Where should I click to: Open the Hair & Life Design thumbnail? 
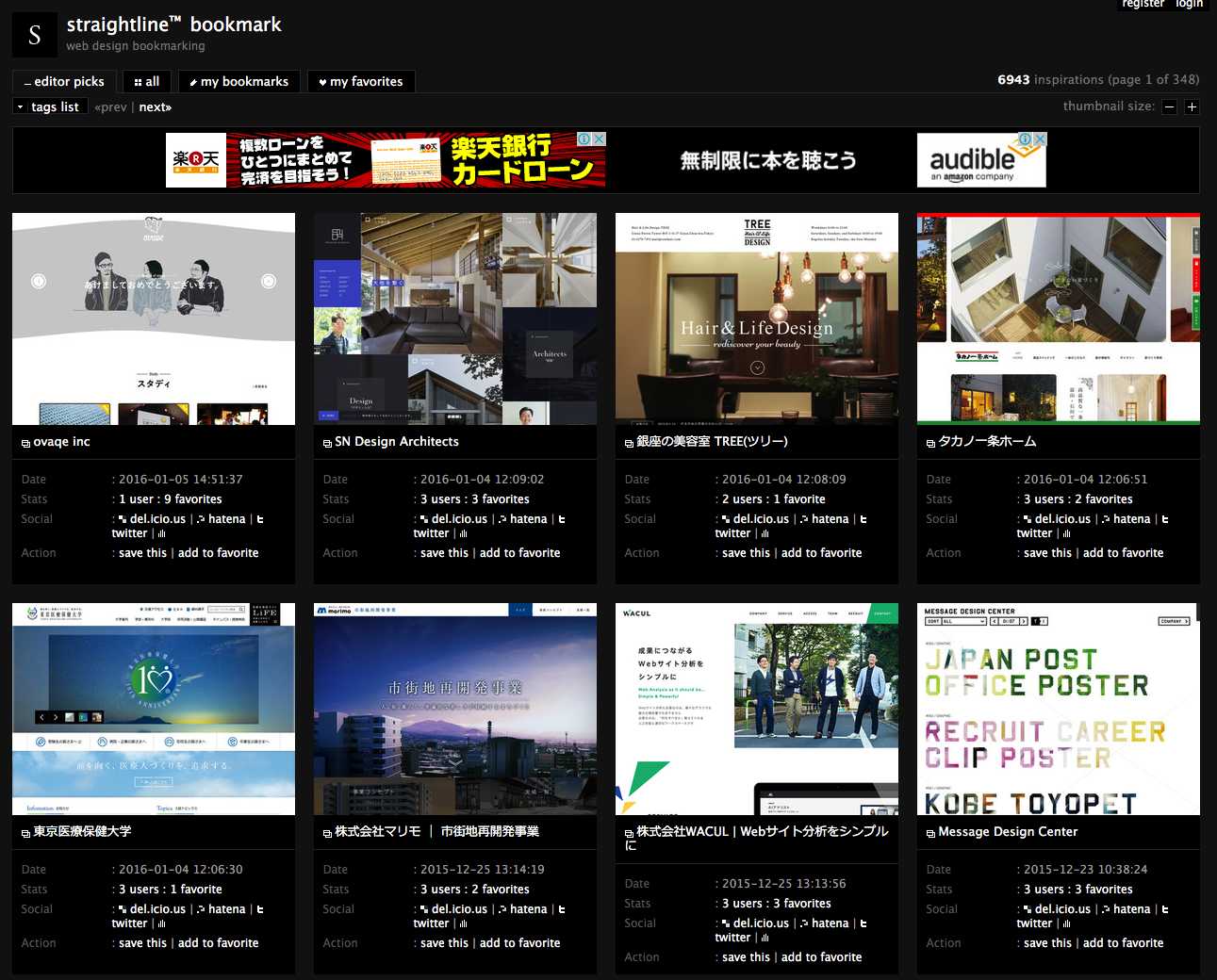coord(757,318)
